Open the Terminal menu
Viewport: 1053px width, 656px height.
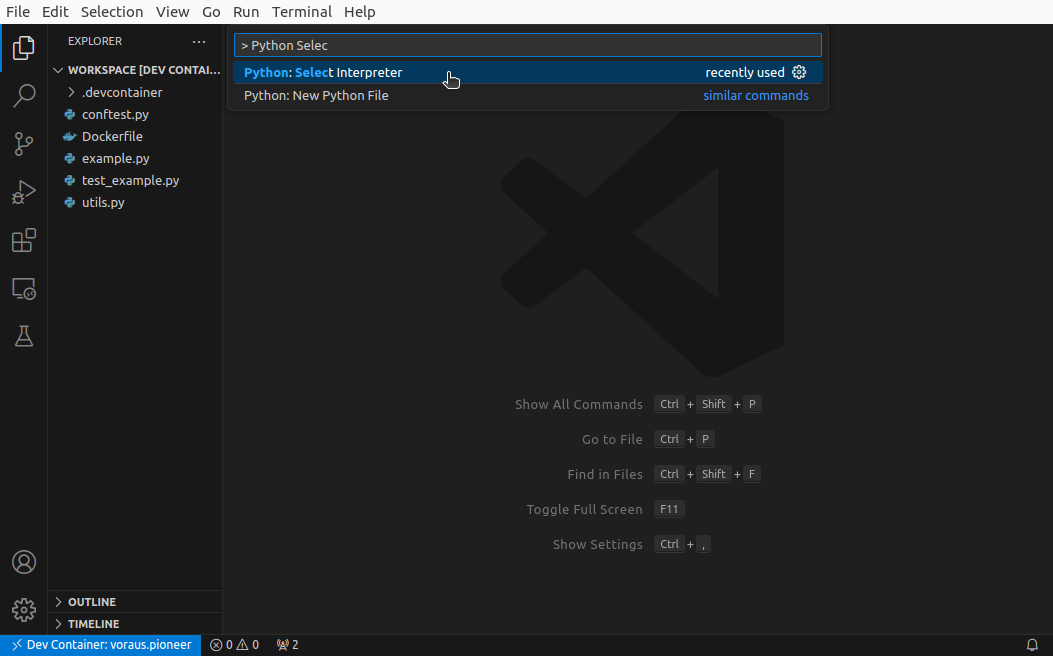tap(301, 12)
